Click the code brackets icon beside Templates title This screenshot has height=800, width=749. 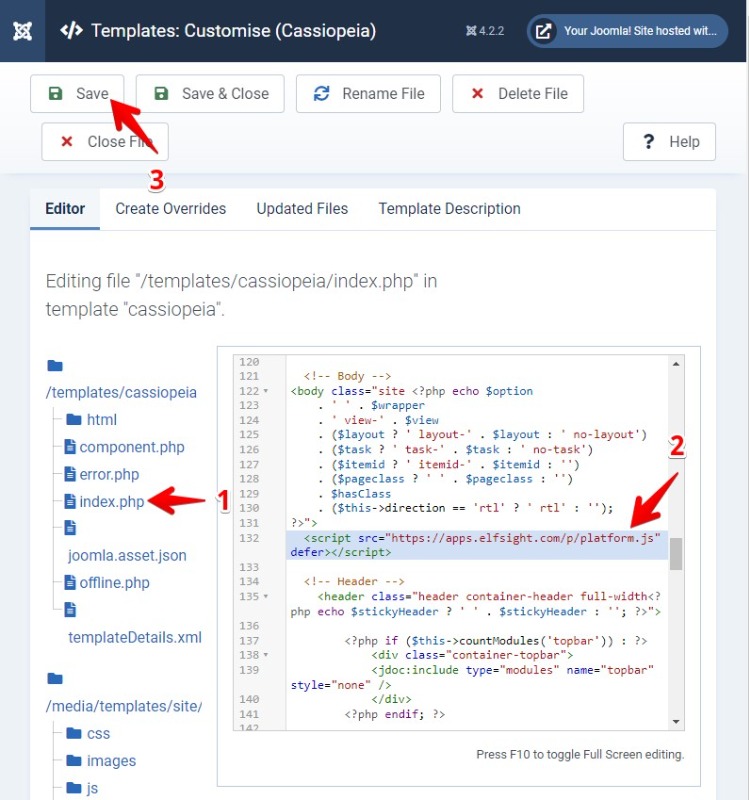(x=71, y=31)
